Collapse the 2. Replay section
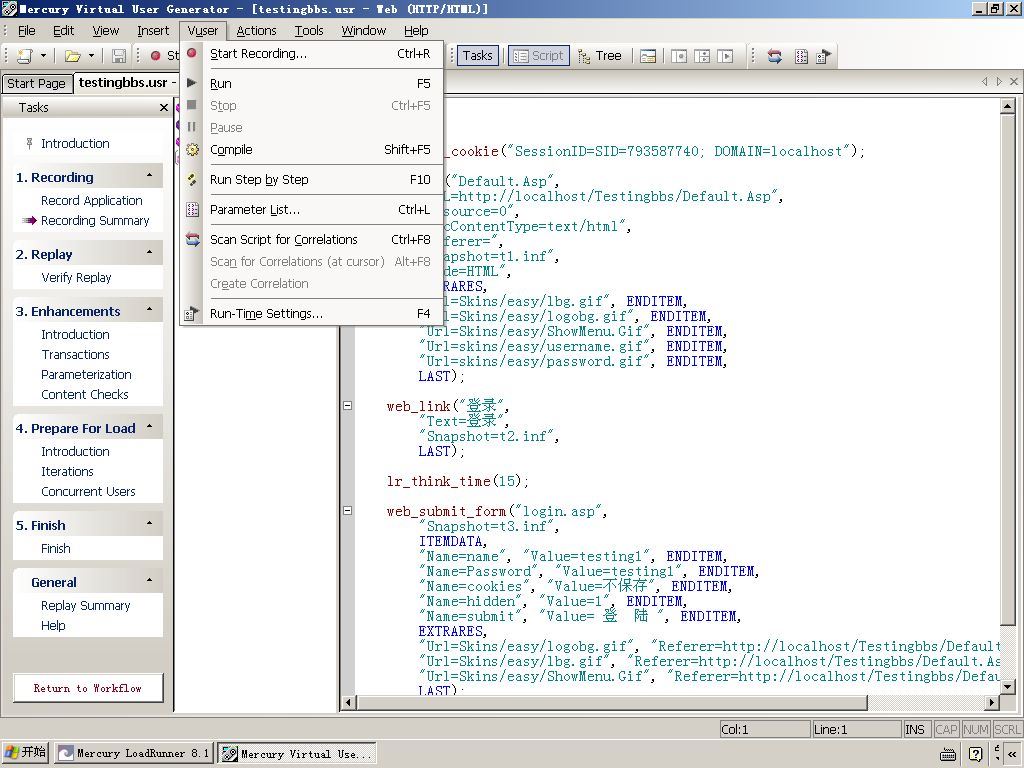The width and height of the screenshot is (1024, 768). (x=150, y=253)
